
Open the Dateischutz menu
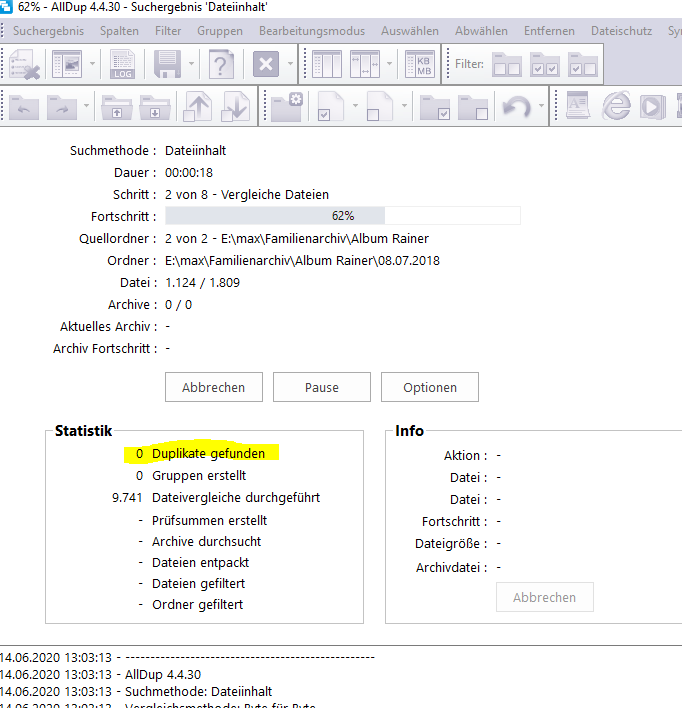click(621, 31)
